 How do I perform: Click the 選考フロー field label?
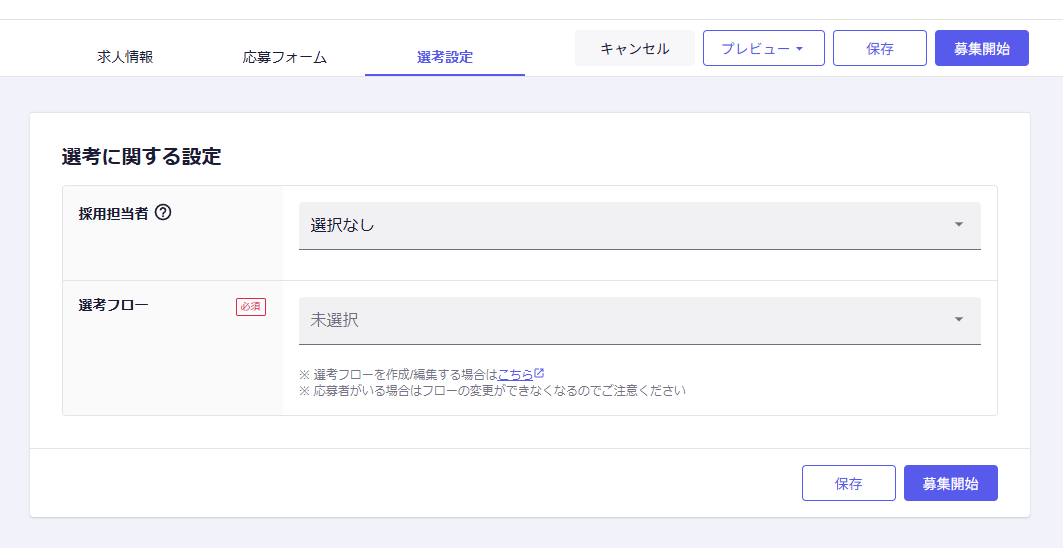pos(114,305)
